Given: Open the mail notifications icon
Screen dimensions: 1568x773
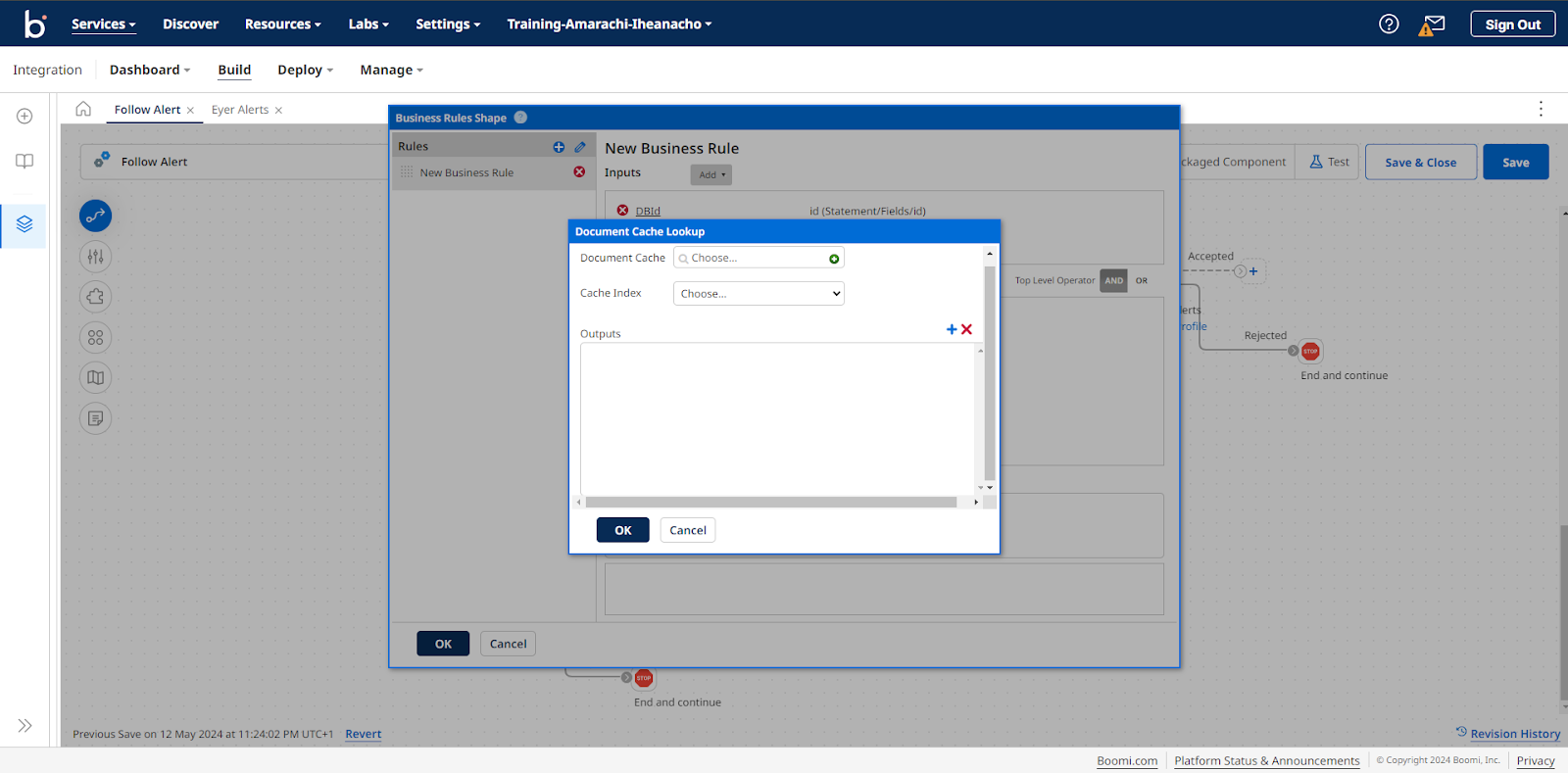Looking at the screenshot, I should coord(1433,24).
